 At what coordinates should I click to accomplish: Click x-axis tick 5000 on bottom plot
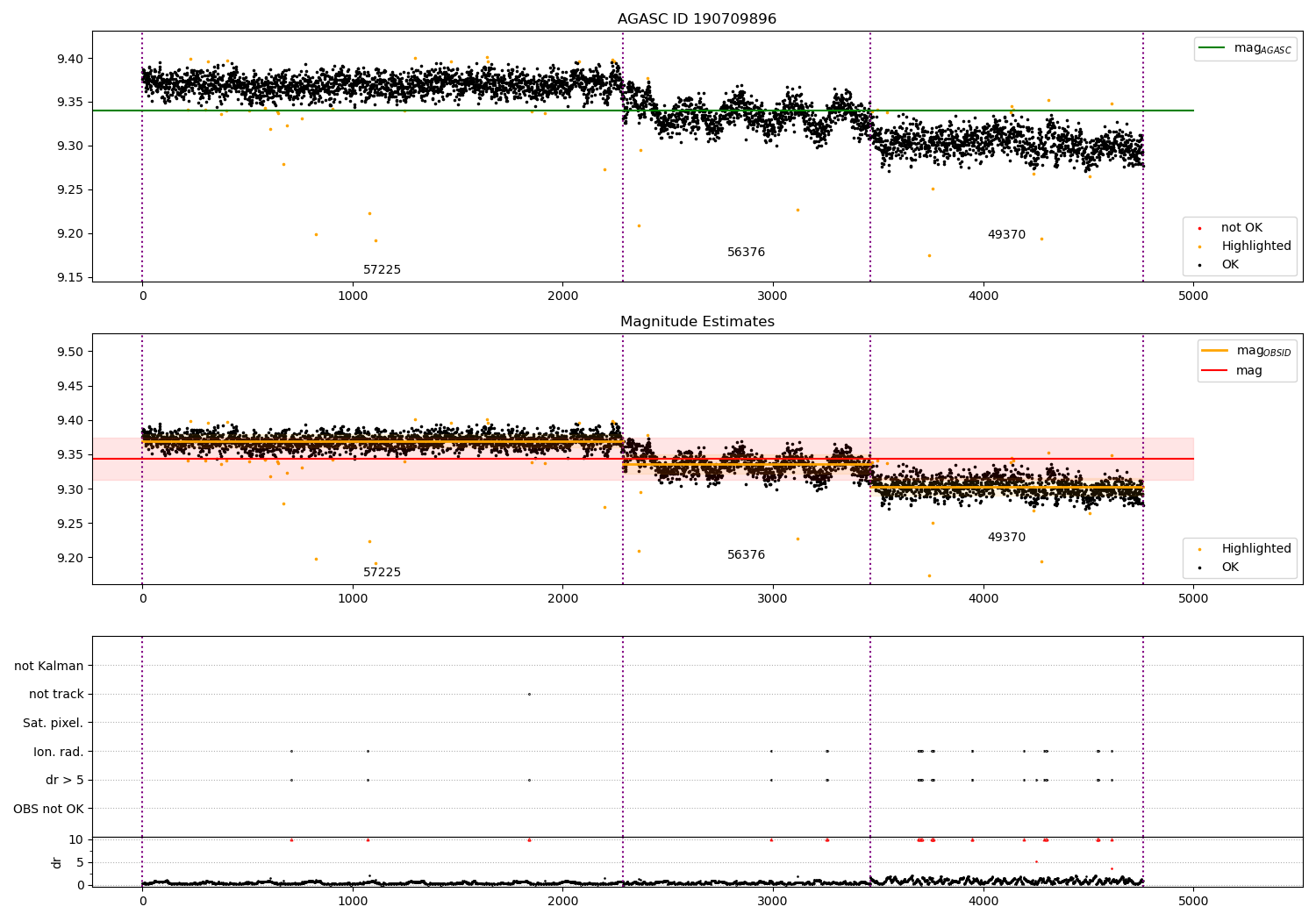[x=1193, y=902]
